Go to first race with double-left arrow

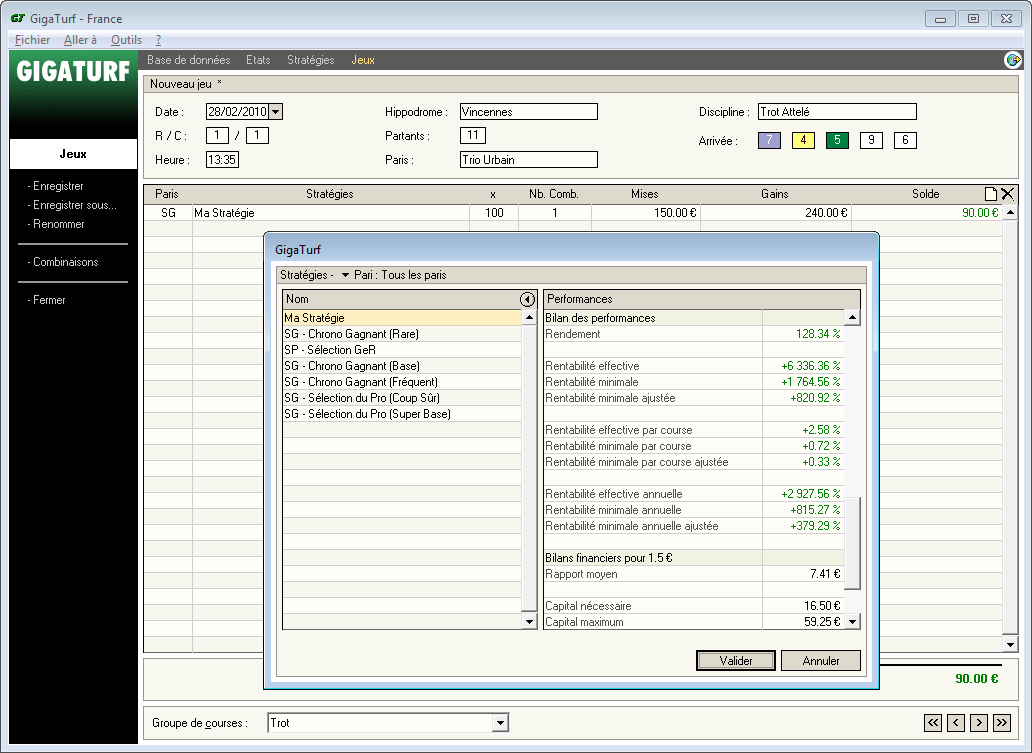click(x=933, y=723)
